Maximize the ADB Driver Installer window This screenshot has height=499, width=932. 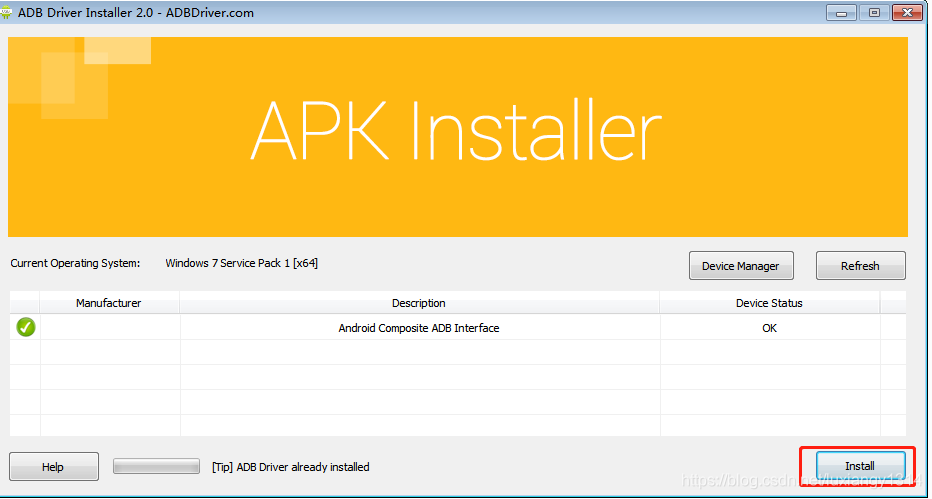(x=874, y=12)
